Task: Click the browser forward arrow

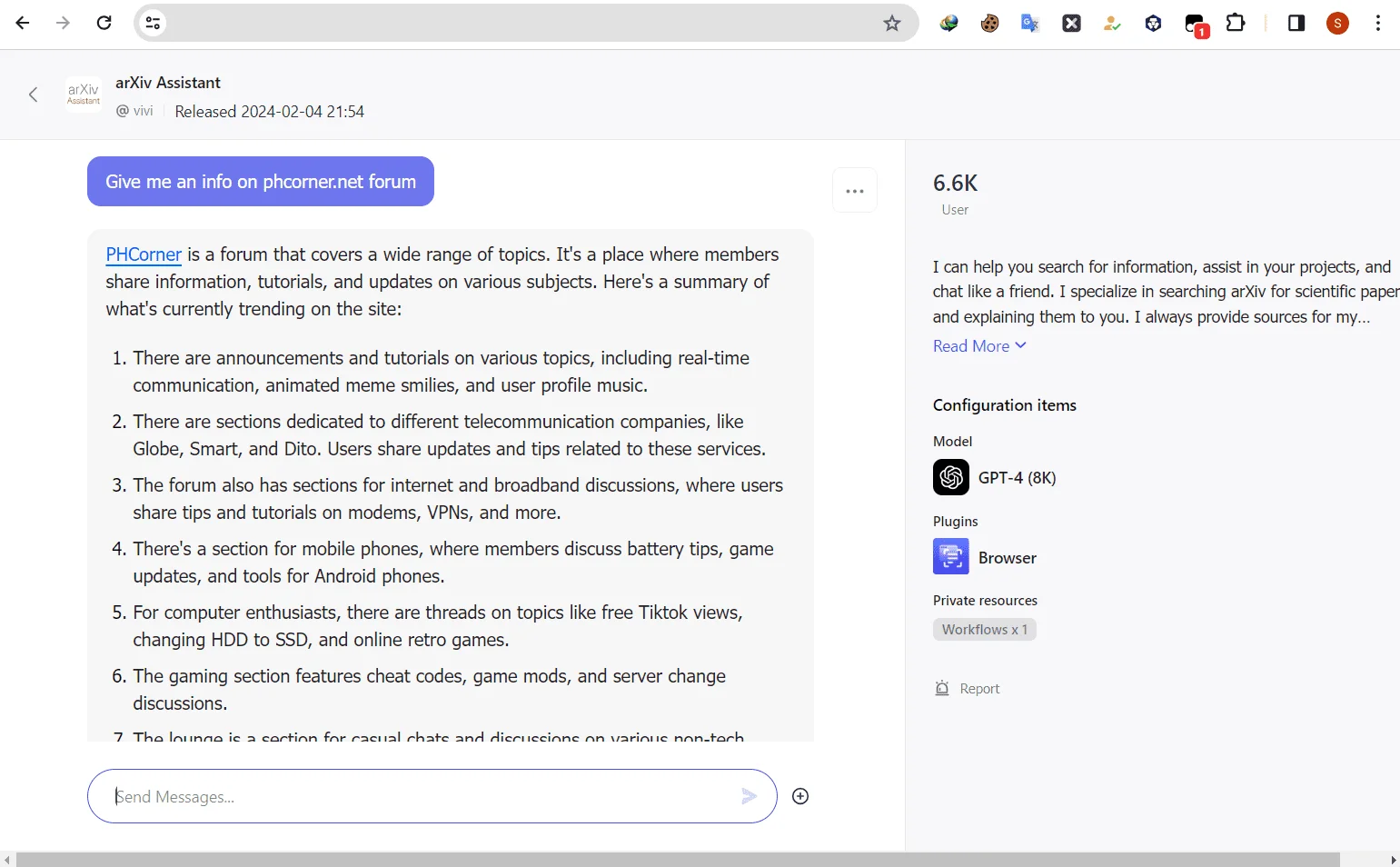Action: (x=63, y=23)
